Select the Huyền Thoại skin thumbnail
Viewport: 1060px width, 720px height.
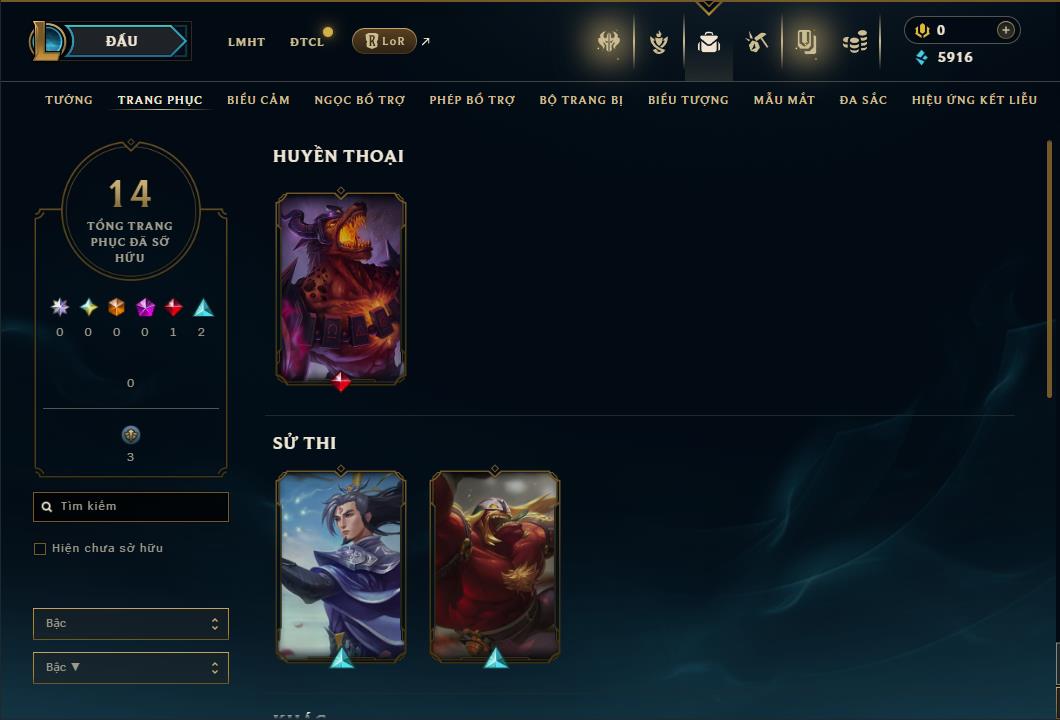pyautogui.click(x=341, y=289)
